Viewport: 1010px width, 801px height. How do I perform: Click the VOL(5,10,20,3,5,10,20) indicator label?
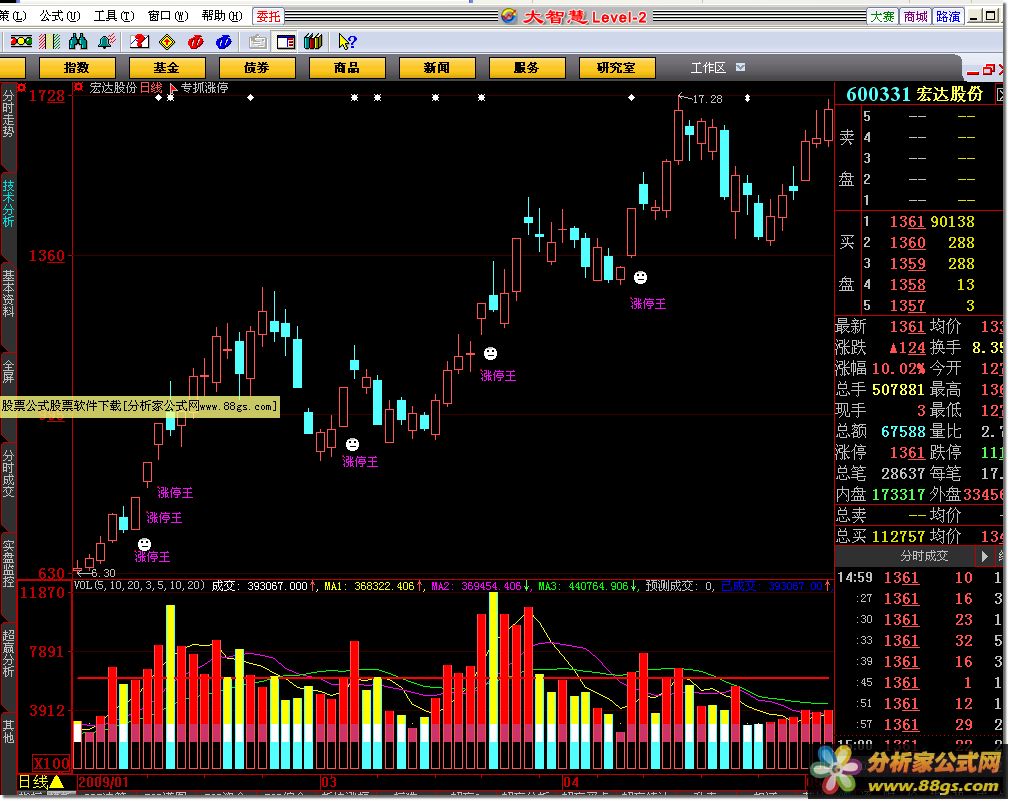coord(139,585)
